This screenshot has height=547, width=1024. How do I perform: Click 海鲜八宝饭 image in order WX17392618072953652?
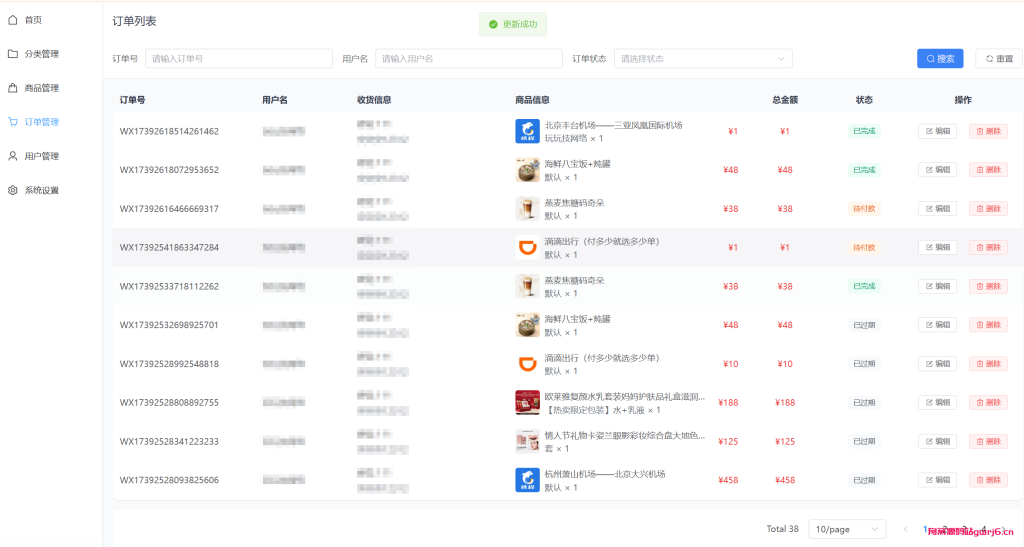coord(527,170)
